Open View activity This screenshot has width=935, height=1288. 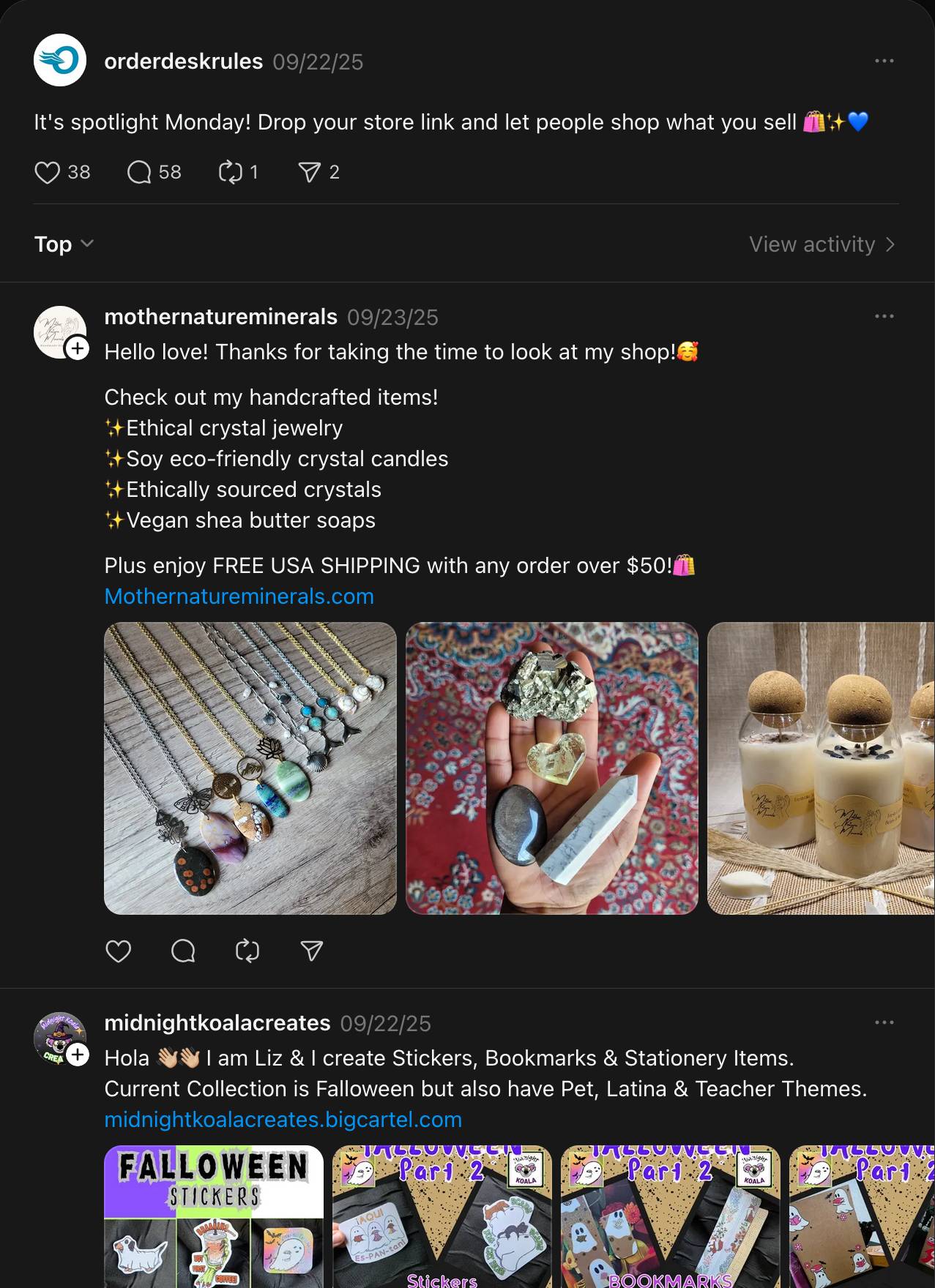(821, 244)
